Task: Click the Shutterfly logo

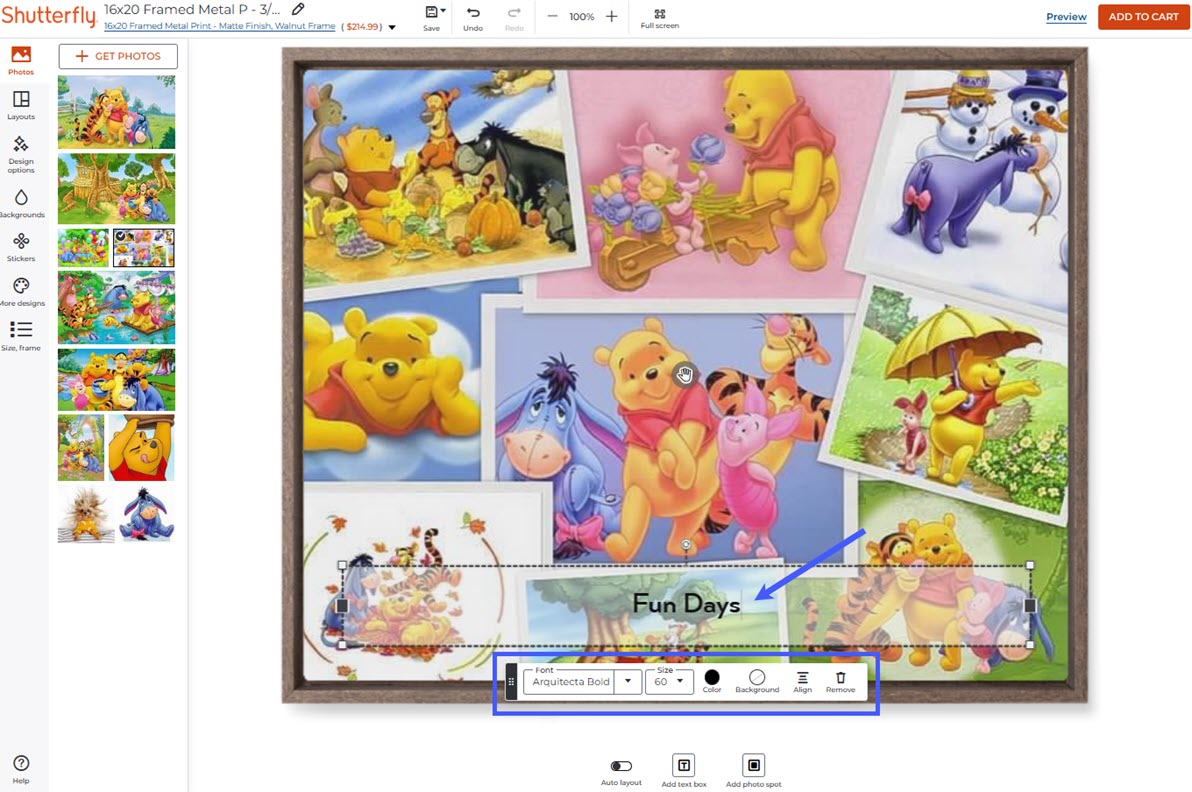Action: pos(49,15)
